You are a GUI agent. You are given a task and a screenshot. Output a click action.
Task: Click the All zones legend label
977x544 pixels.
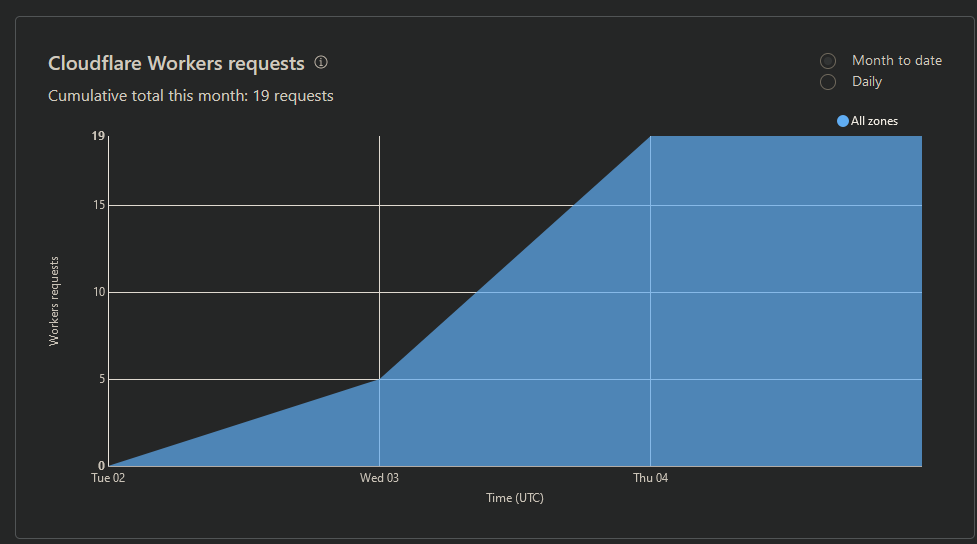(x=874, y=121)
